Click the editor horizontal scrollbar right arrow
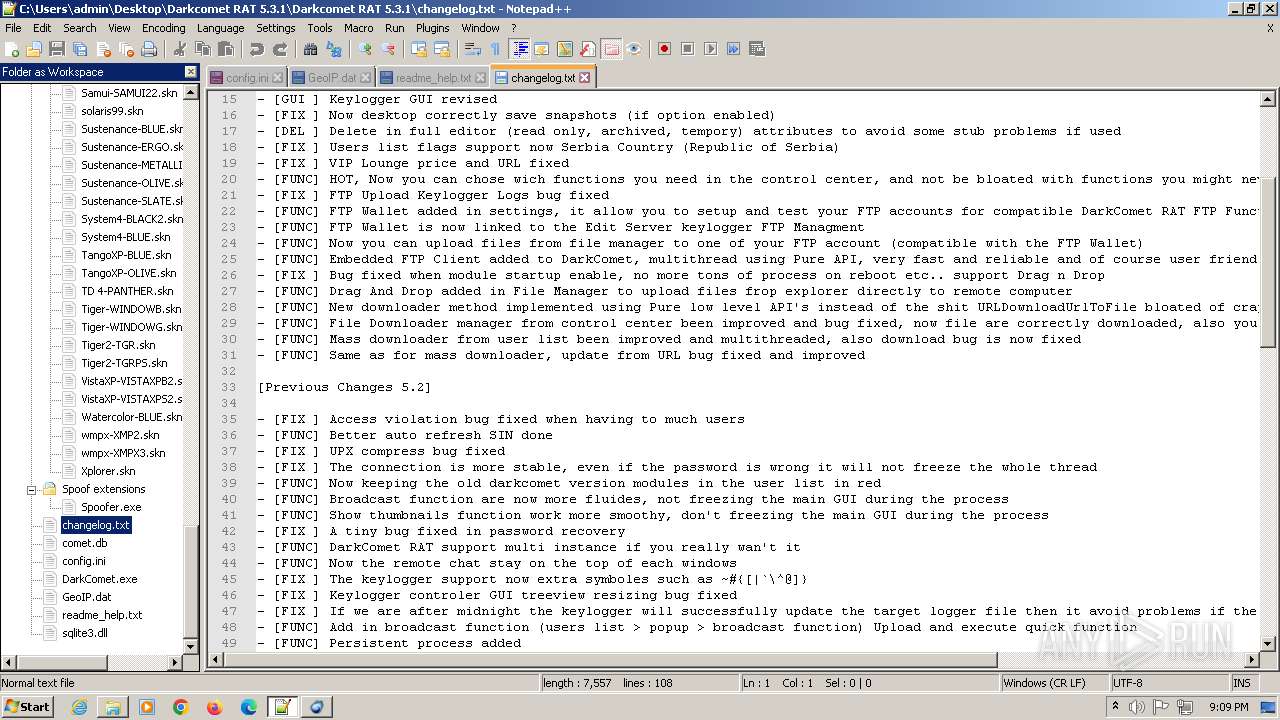The width and height of the screenshot is (1280, 720). [1251, 660]
